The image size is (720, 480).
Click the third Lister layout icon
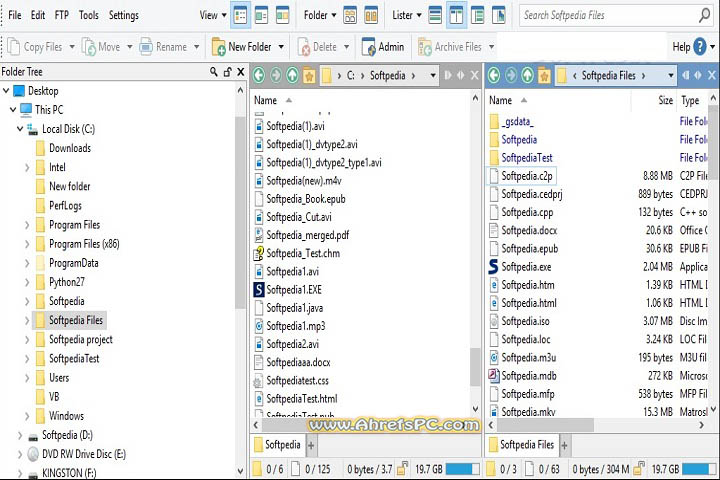478,16
